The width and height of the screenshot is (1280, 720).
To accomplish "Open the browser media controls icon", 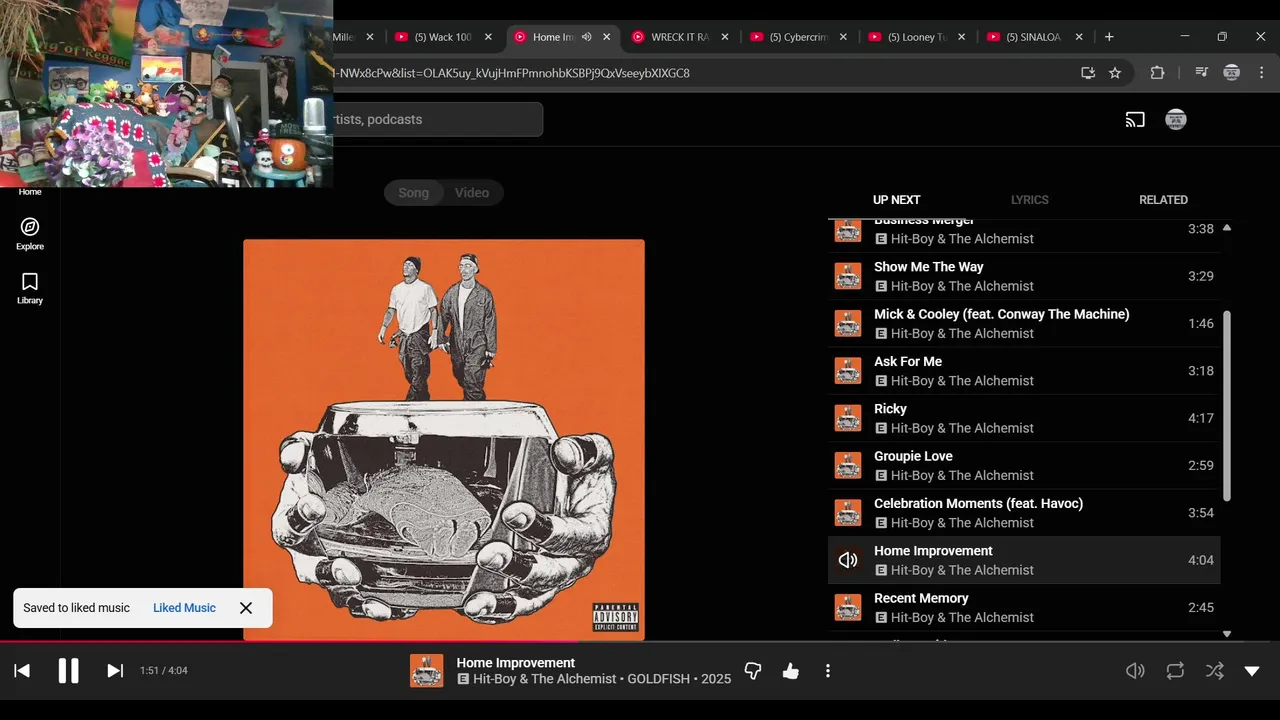I will 1201,73.
